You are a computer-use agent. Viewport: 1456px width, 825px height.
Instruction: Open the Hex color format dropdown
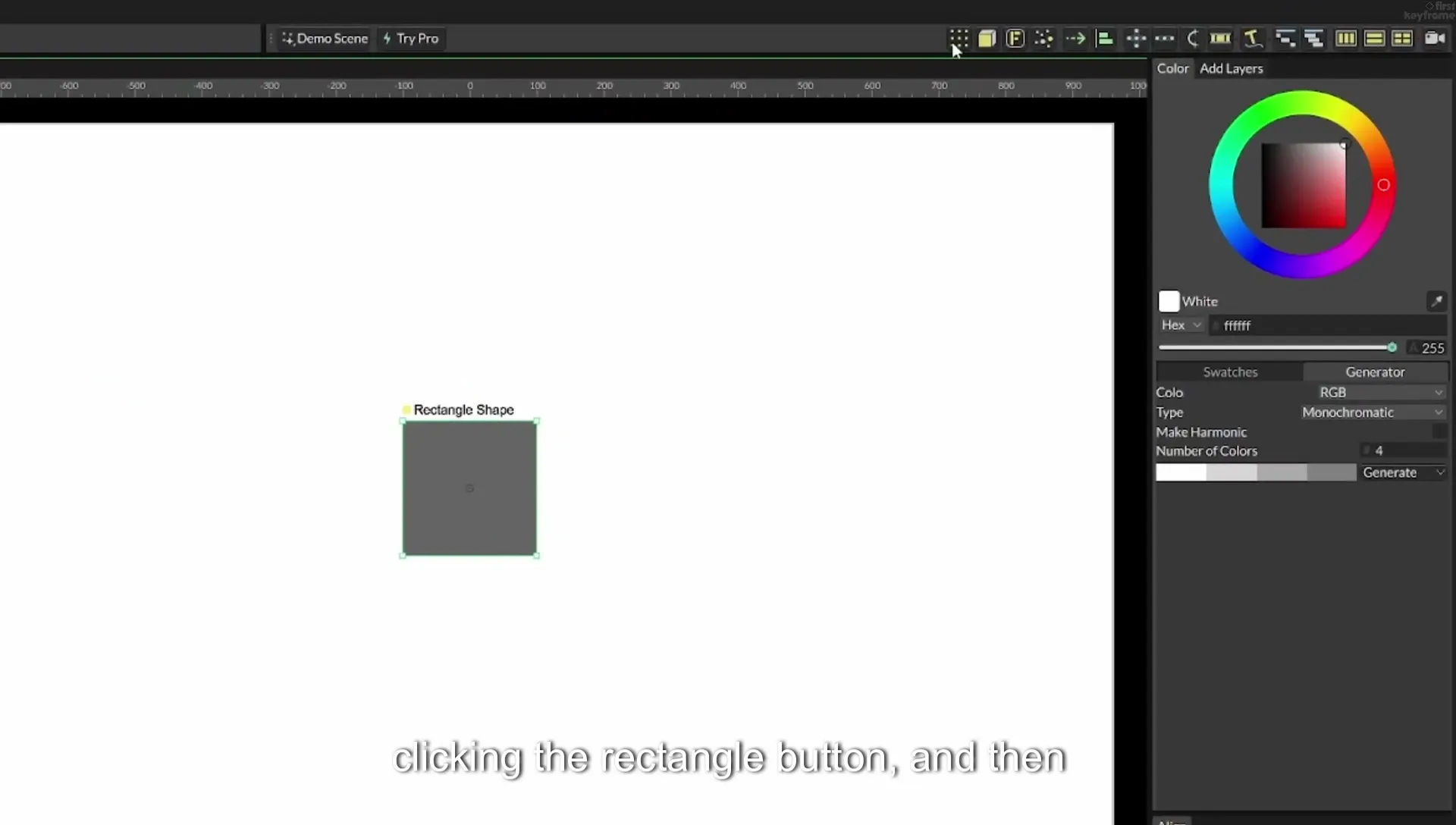point(1181,325)
